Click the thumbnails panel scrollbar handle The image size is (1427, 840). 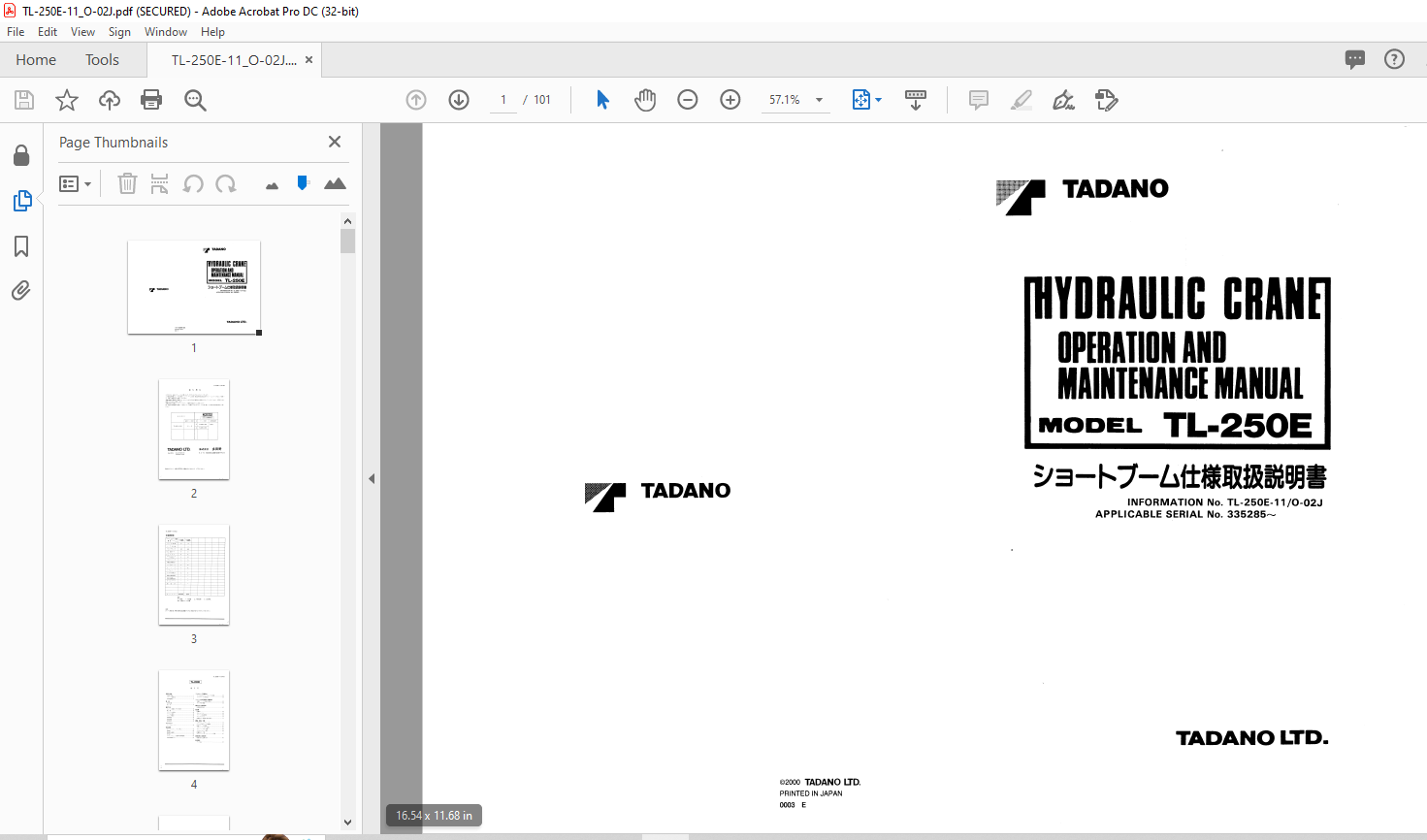(348, 241)
